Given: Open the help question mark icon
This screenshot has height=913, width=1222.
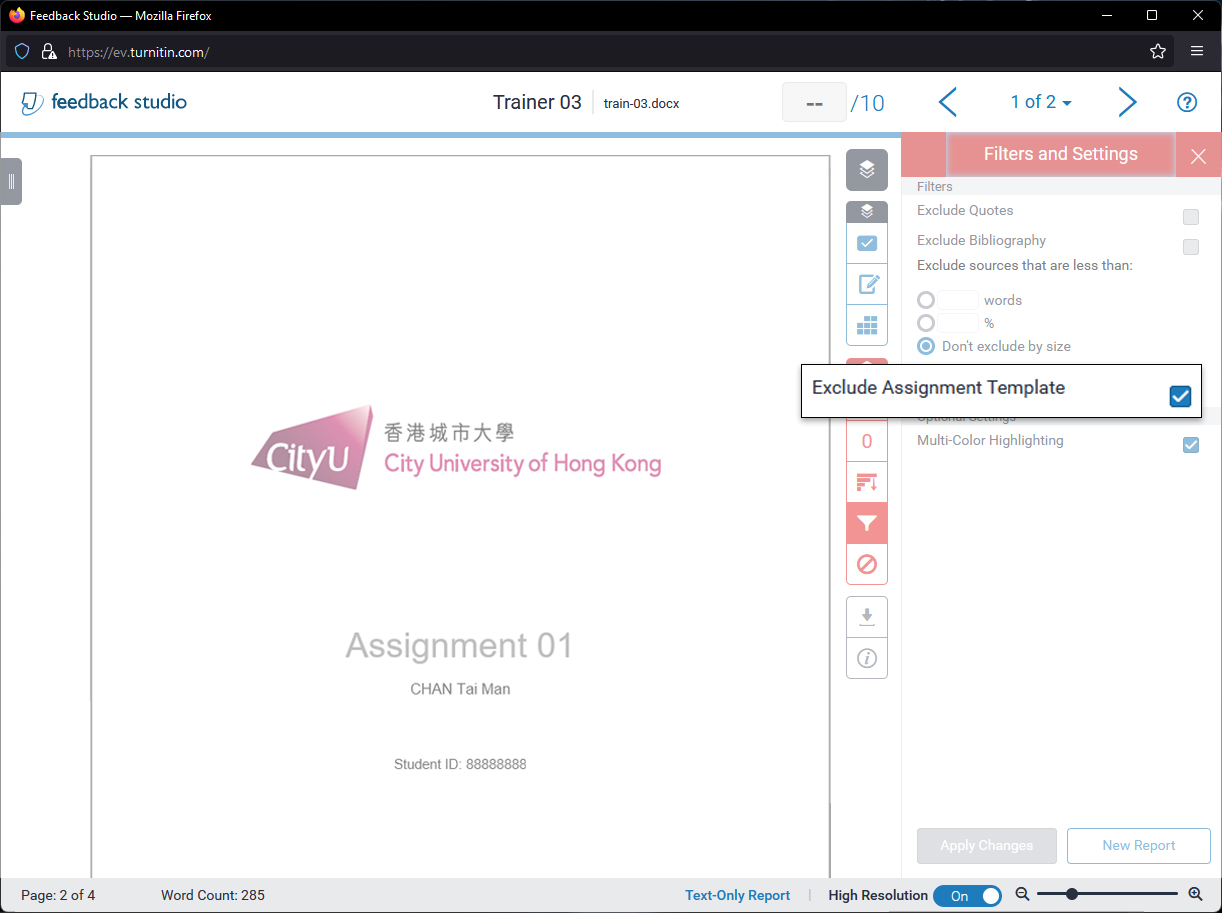Looking at the screenshot, I should click(1186, 102).
